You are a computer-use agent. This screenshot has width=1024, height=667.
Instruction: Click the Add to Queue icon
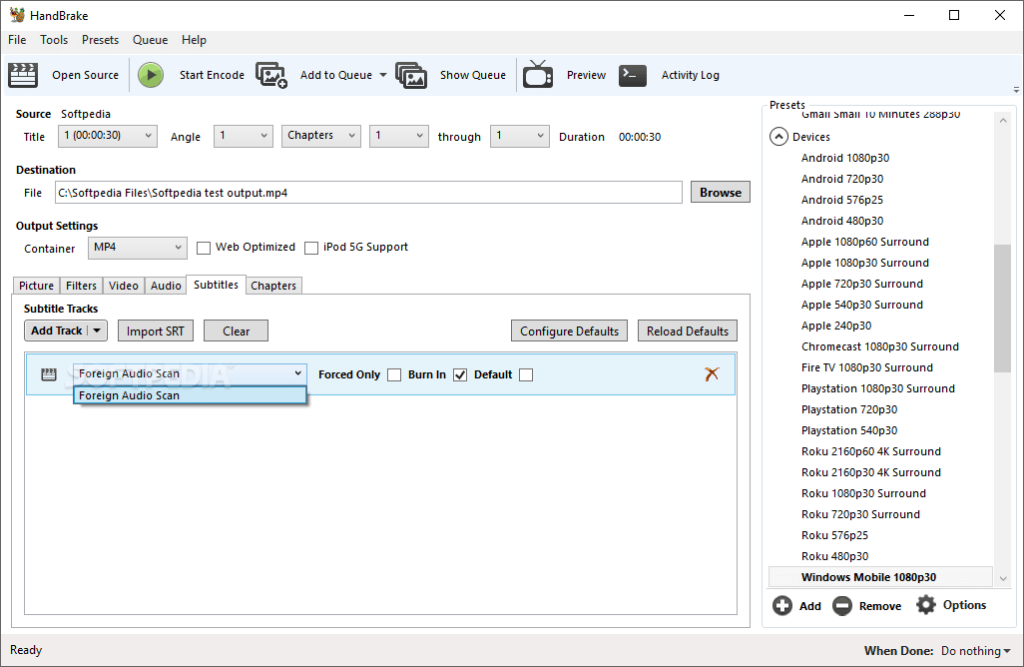[x=271, y=75]
